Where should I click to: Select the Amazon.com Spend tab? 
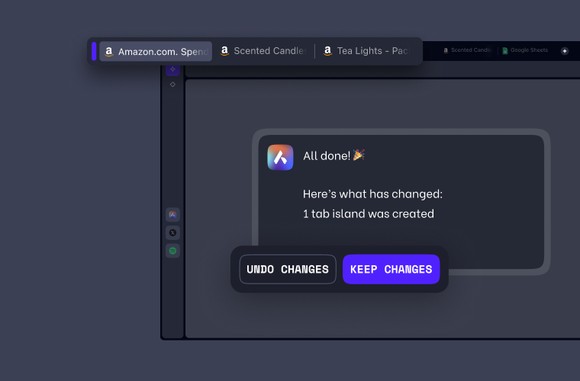(x=156, y=51)
